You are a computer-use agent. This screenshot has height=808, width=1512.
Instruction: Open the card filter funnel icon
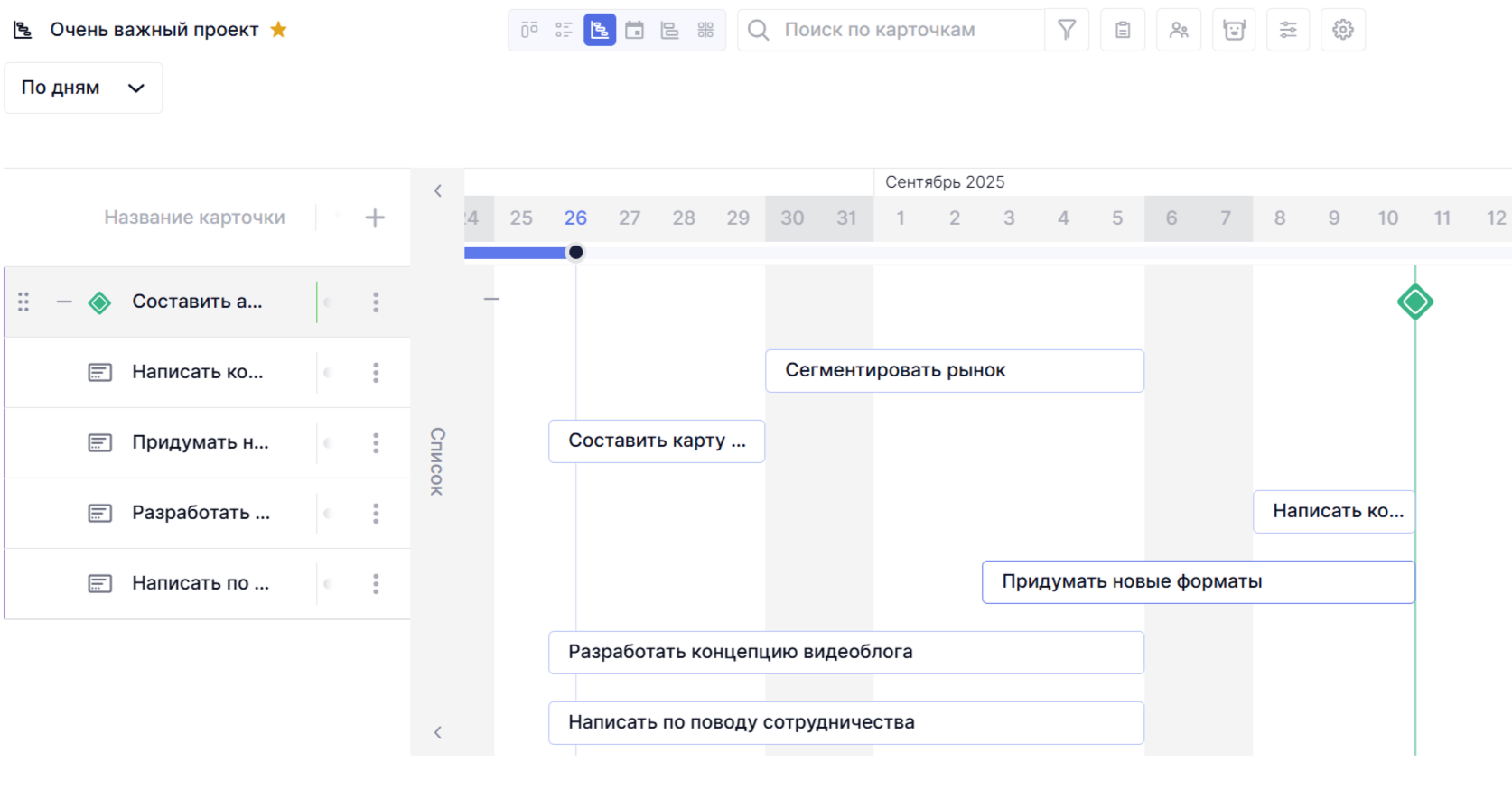click(x=1067, y=30)
